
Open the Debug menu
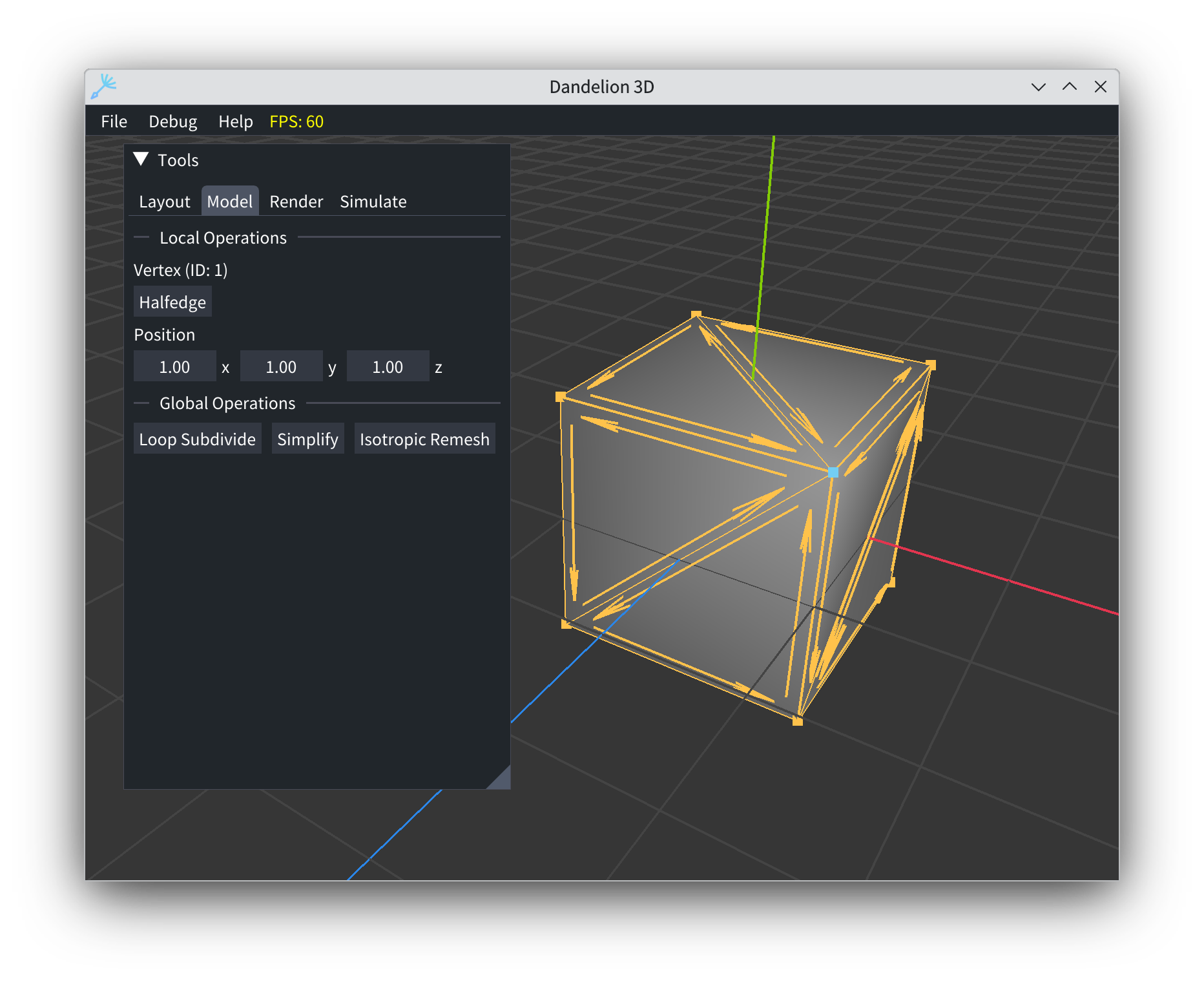pos(172,121)
